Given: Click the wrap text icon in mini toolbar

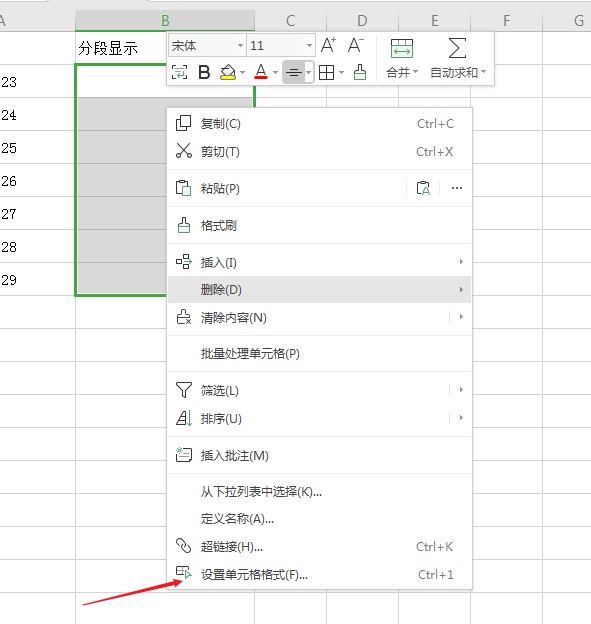Looking at the screenshot, I should click(x=179, y=72).
